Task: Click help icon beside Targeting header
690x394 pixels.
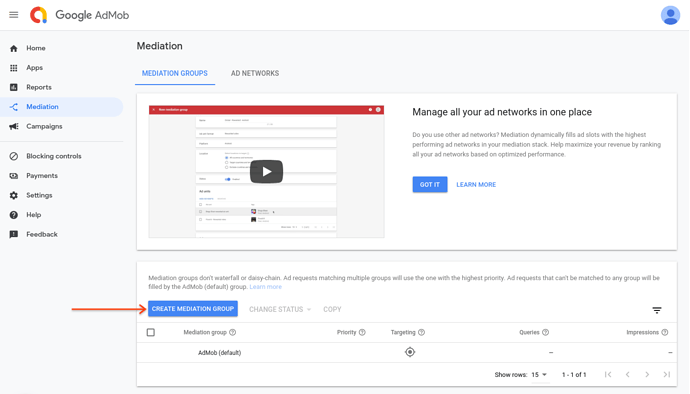Action: [x=422, y=332]
